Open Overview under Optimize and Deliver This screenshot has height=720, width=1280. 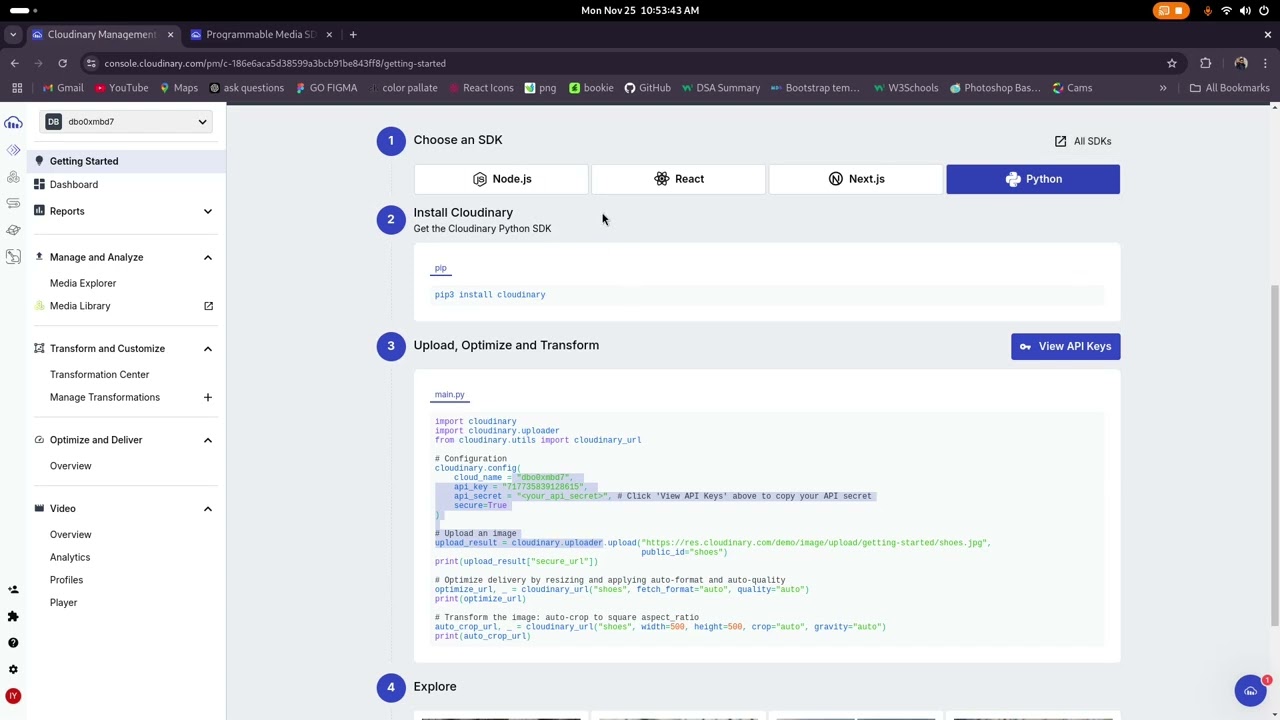pyautogui.click(x=71, y=466)
